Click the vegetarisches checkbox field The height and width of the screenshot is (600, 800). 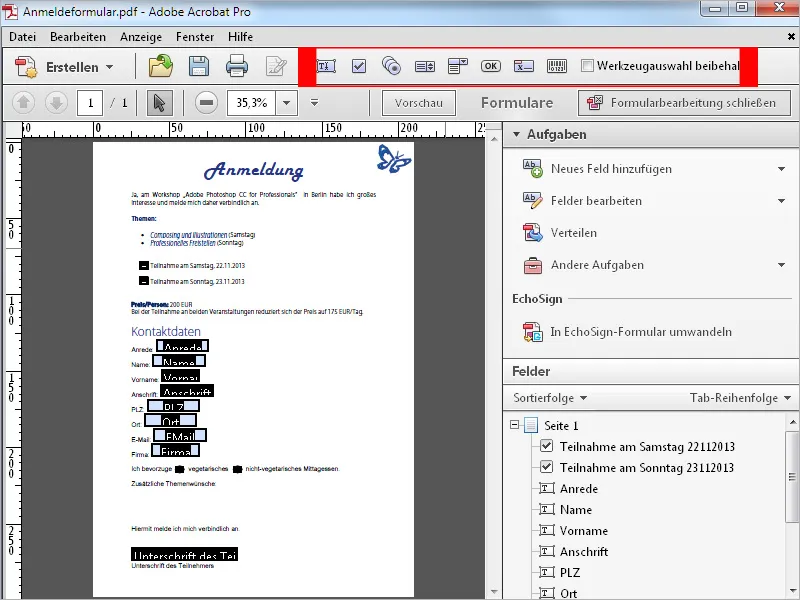[180, 469]
